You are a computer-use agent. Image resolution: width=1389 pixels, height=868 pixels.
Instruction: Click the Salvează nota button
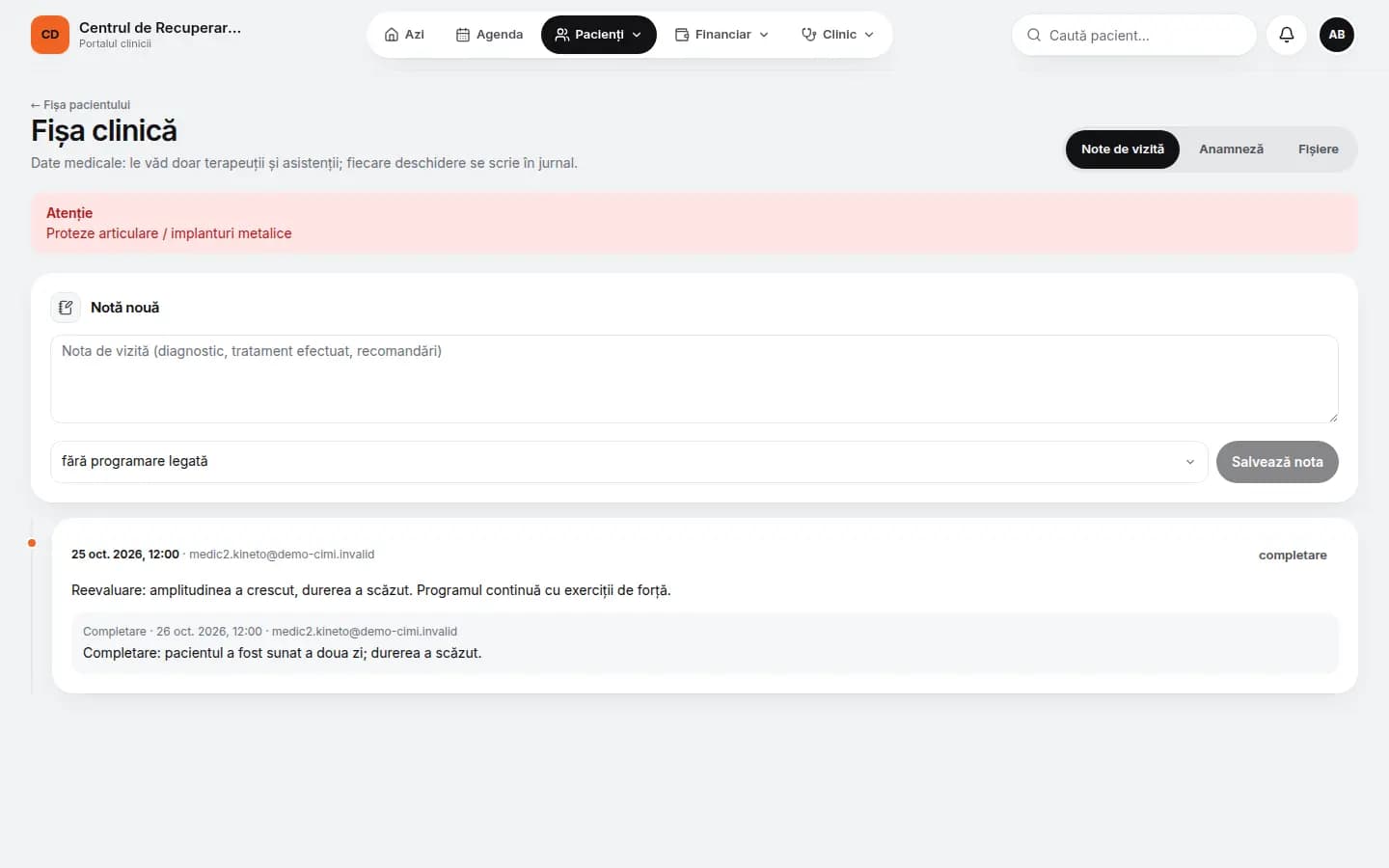coord(1277,462)
